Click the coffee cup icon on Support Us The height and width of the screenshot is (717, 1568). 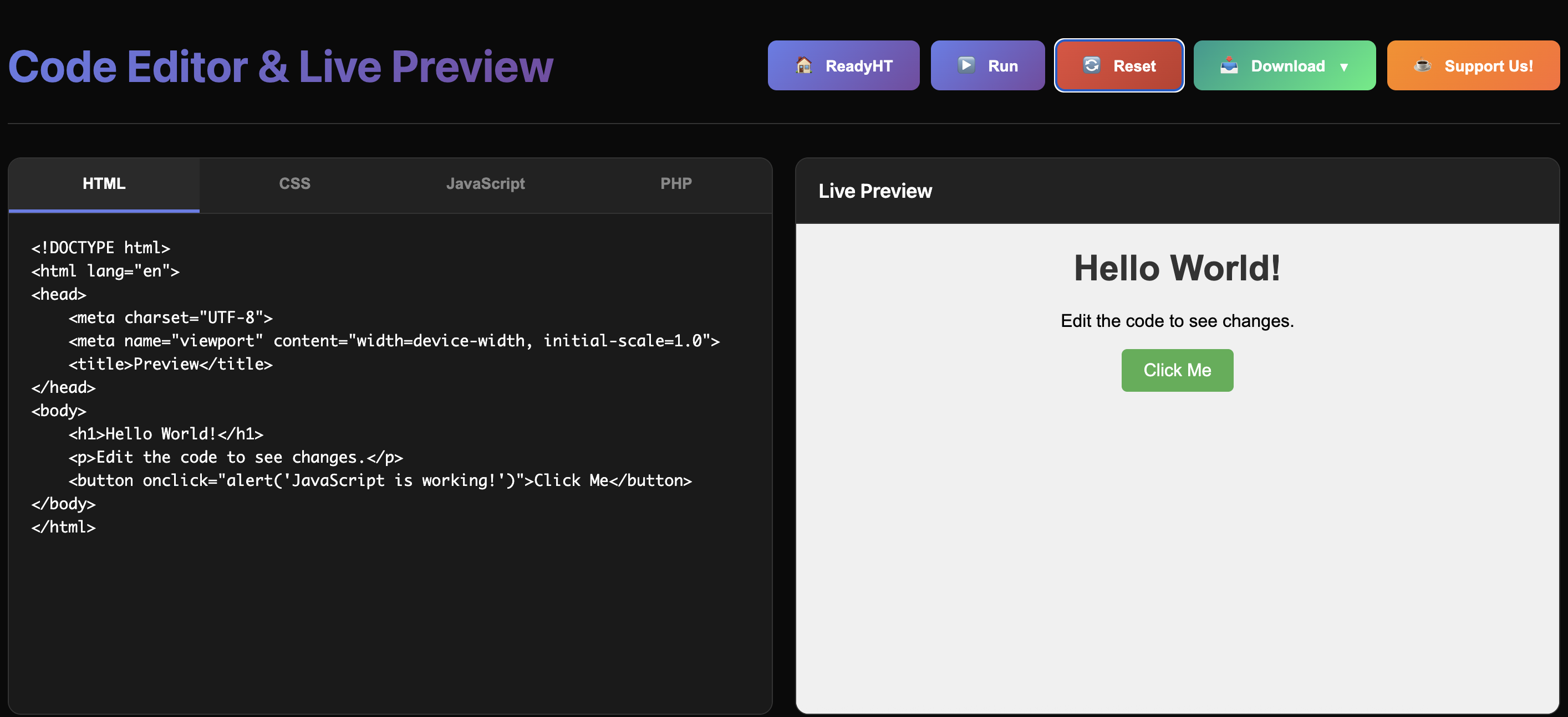1422,65
